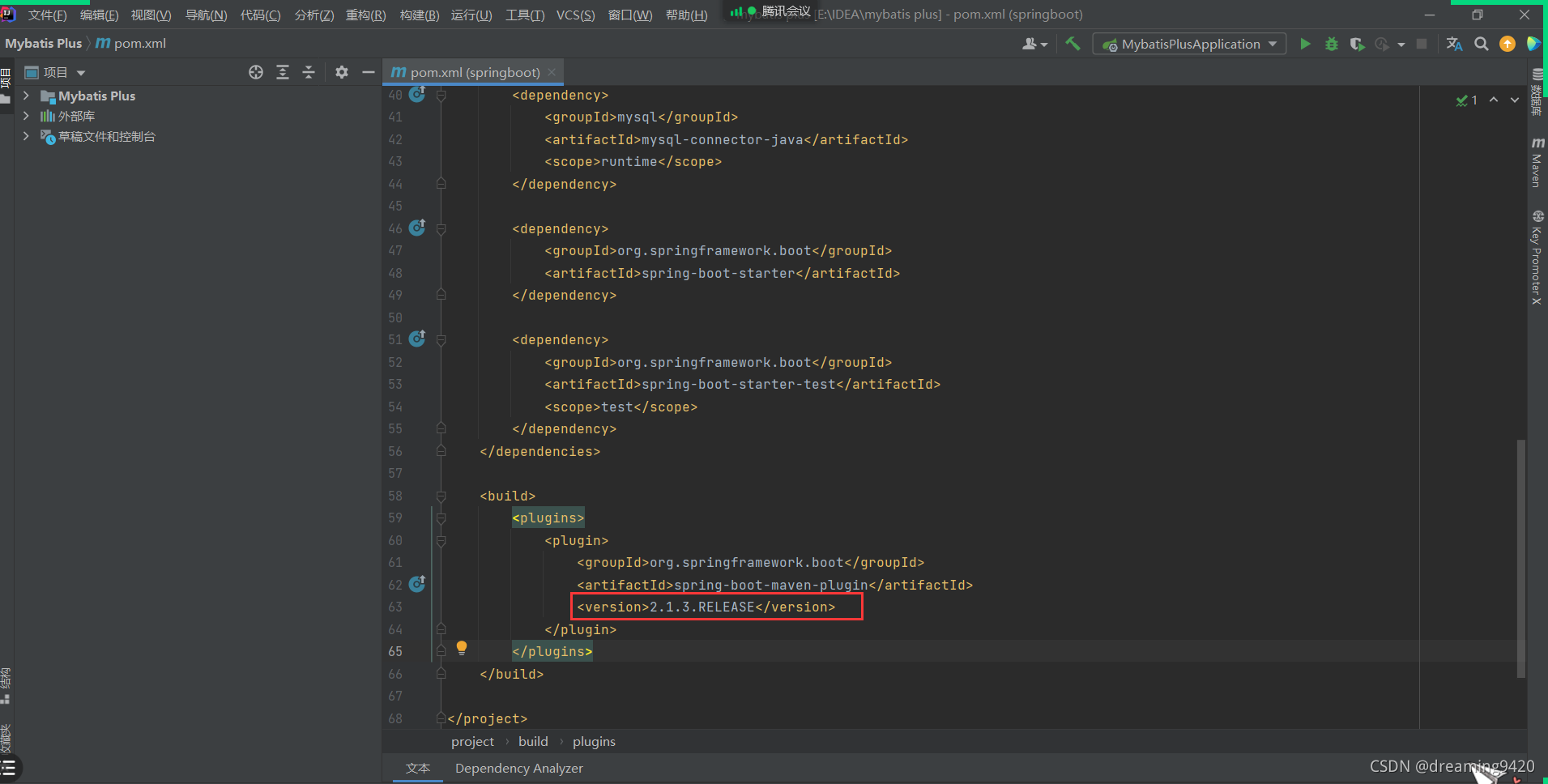Expand the Mybatis Plus project node
1548x784 pixels.
(26, 96)
